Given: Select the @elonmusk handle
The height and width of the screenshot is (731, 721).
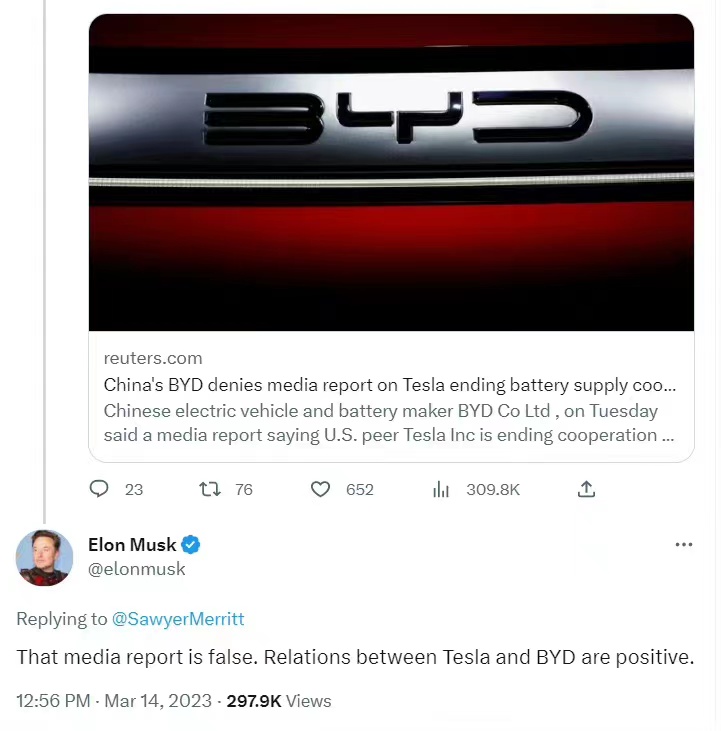Looking at the screenshot, I should click(136, 569).
